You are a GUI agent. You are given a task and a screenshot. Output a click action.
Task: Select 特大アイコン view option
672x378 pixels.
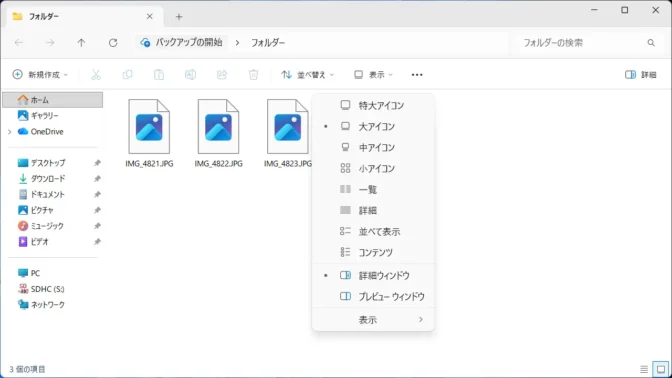(373, 105)
